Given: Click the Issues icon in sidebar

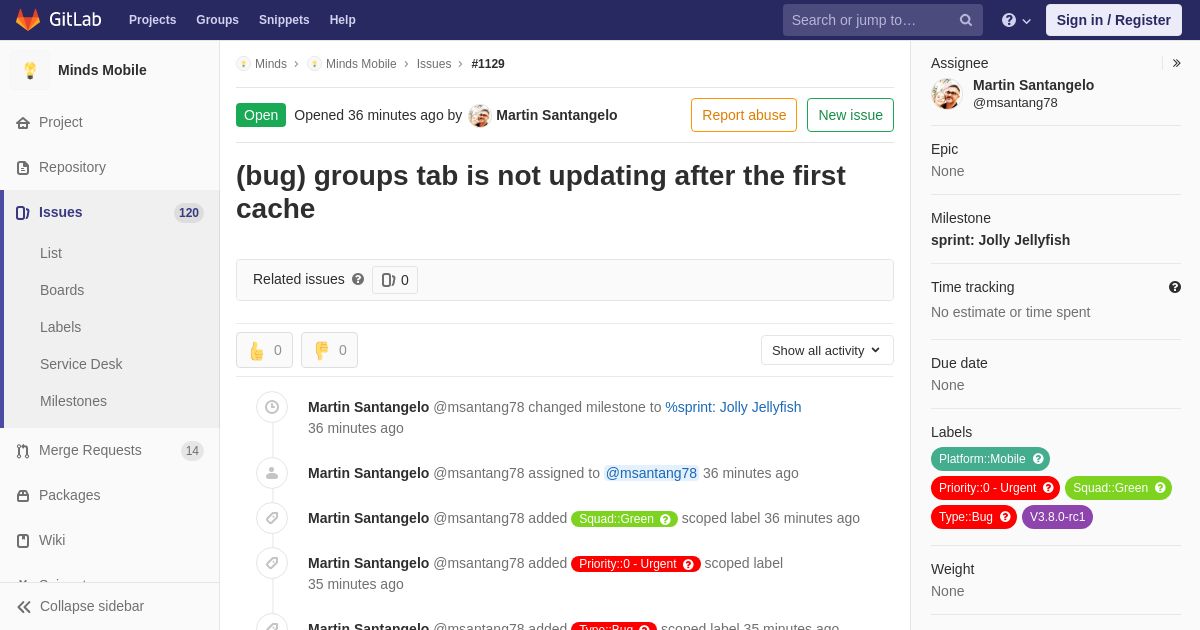Looking at the screenshot, I should (x=23, y=213).
